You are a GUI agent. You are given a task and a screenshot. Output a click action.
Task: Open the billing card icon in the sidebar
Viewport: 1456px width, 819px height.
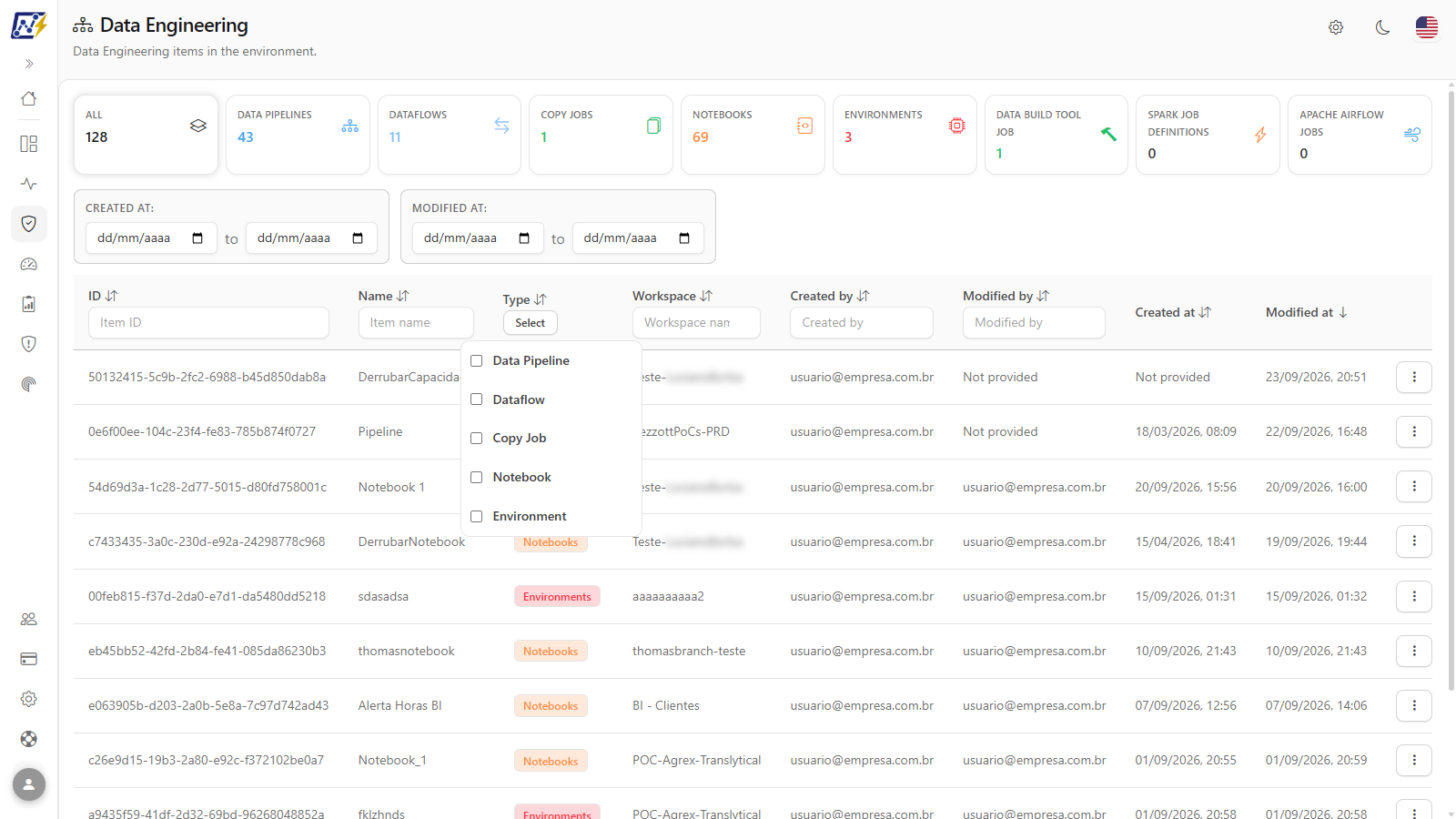pyautogui.click(x=29, y=659)
